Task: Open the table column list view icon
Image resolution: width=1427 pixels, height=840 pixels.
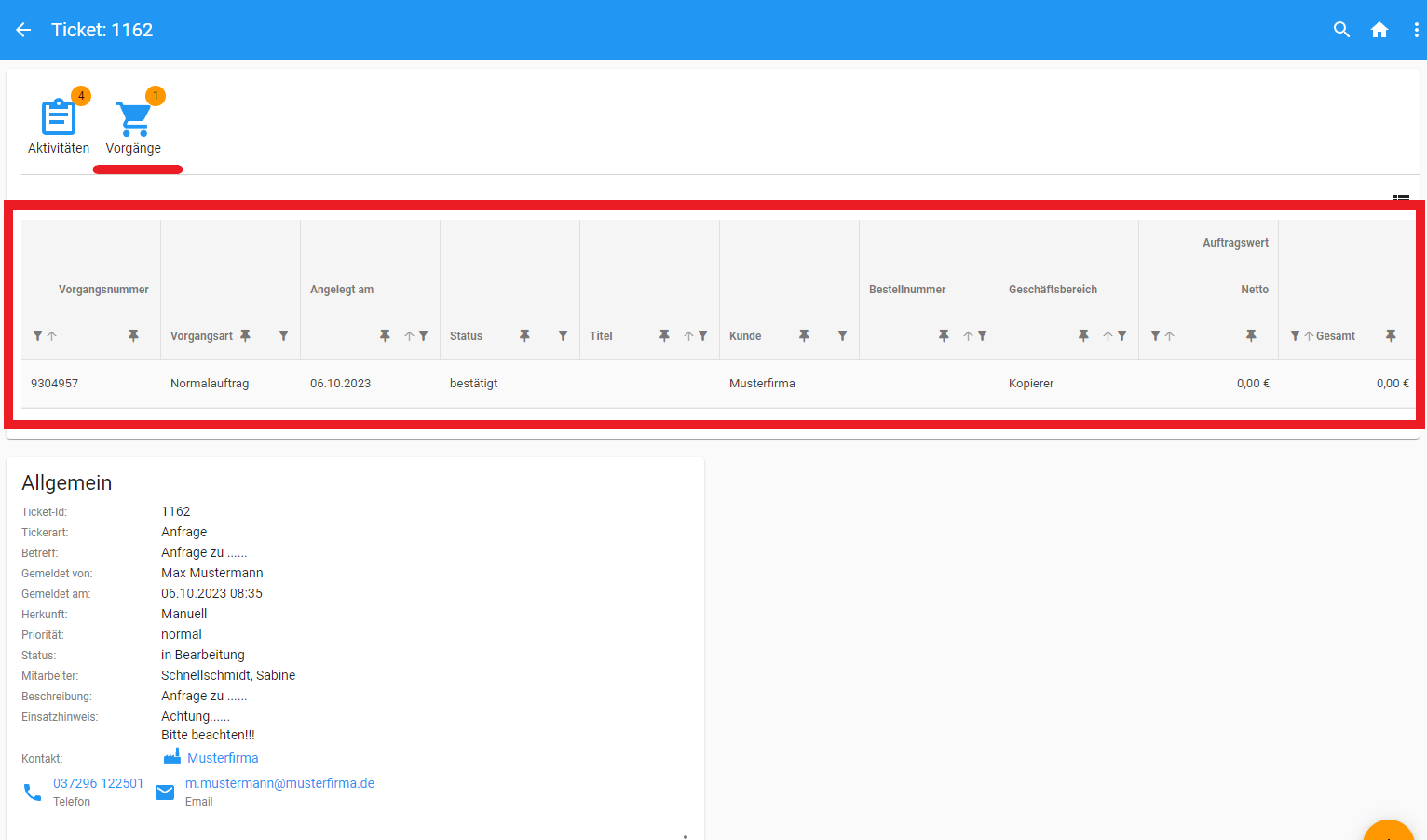Action: point(1401,197)
